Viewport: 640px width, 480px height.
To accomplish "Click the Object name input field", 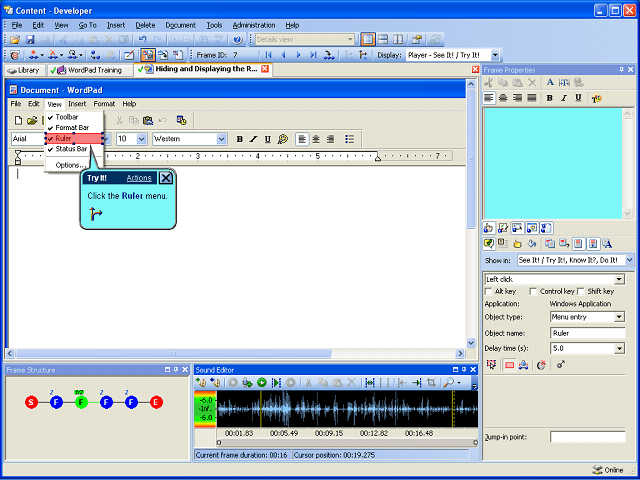I will point(587,333).
